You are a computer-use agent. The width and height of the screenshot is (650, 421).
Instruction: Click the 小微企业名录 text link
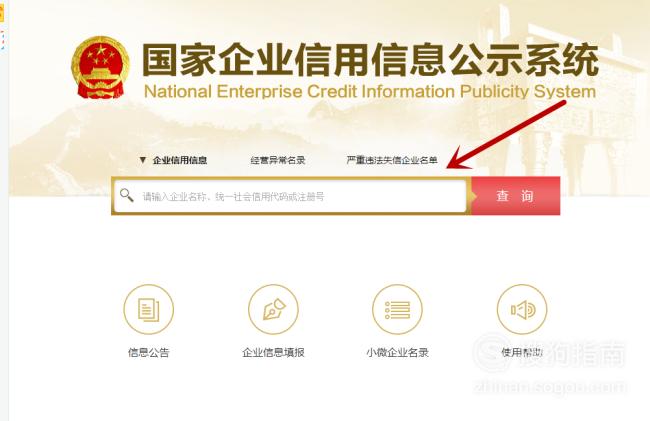[x=397, y=353]
